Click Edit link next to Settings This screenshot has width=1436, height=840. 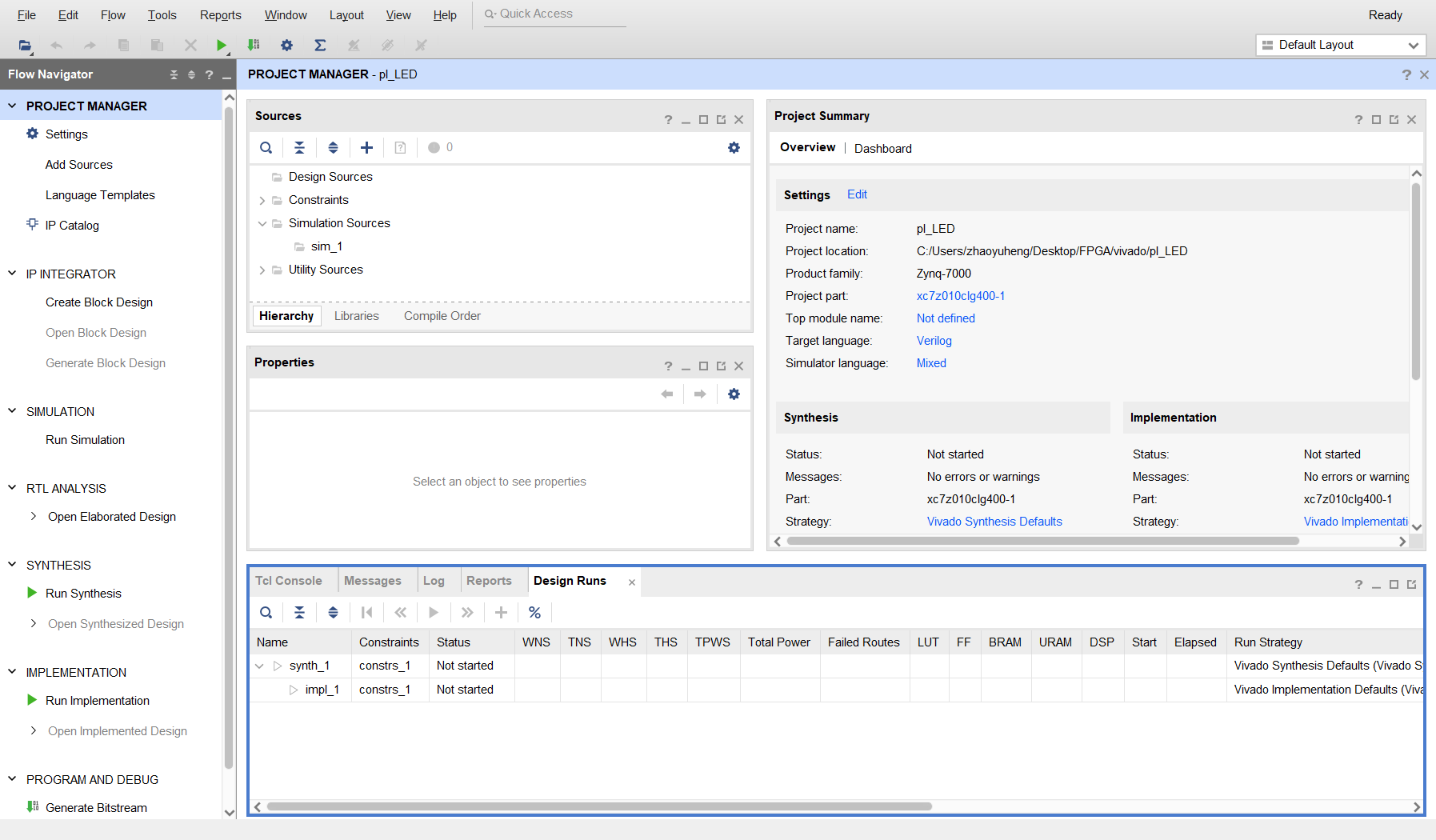click(x=857, y=194)
